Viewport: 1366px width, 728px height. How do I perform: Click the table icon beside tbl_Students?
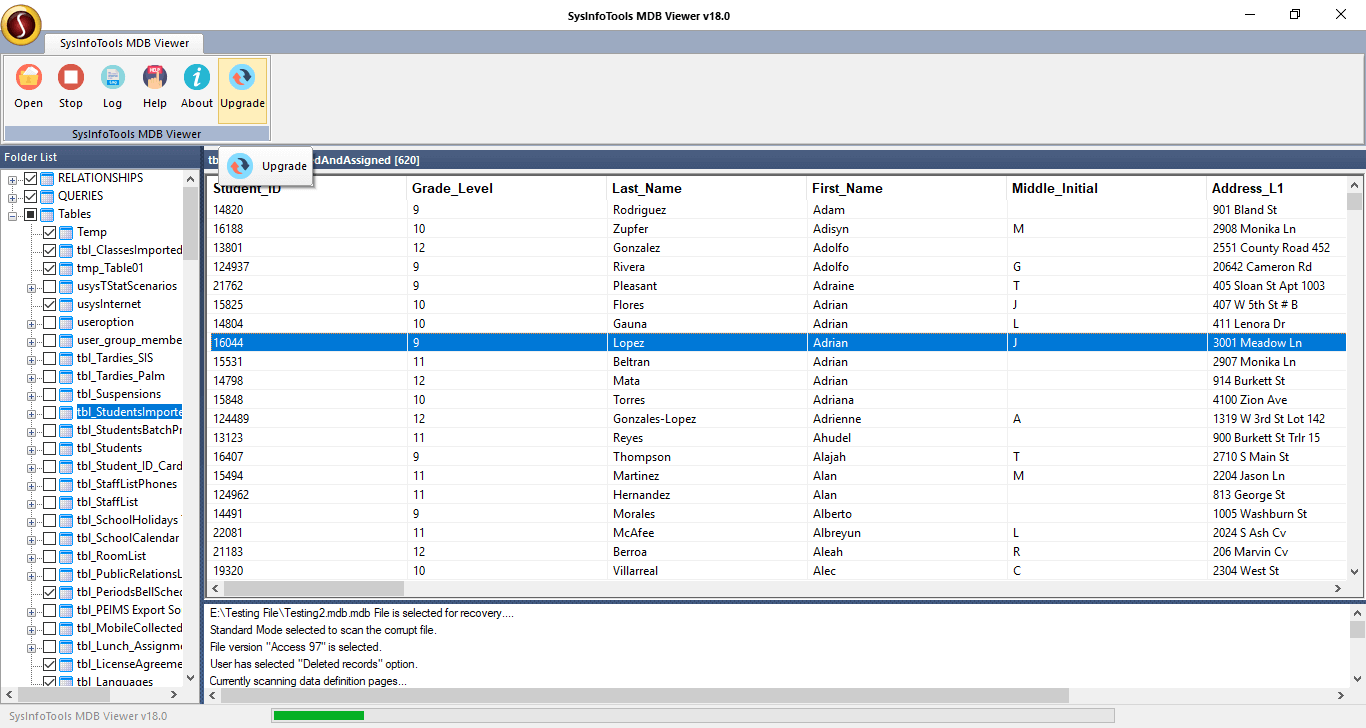pyautogui.click(x=67, y=448)
